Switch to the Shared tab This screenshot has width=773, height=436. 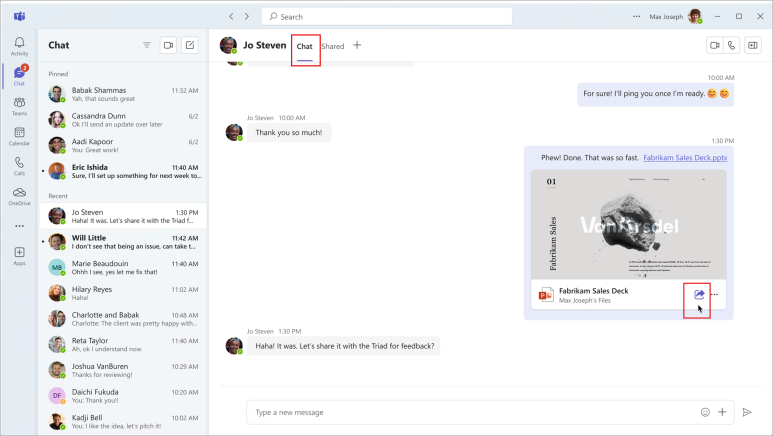click(x=333, y=46)
